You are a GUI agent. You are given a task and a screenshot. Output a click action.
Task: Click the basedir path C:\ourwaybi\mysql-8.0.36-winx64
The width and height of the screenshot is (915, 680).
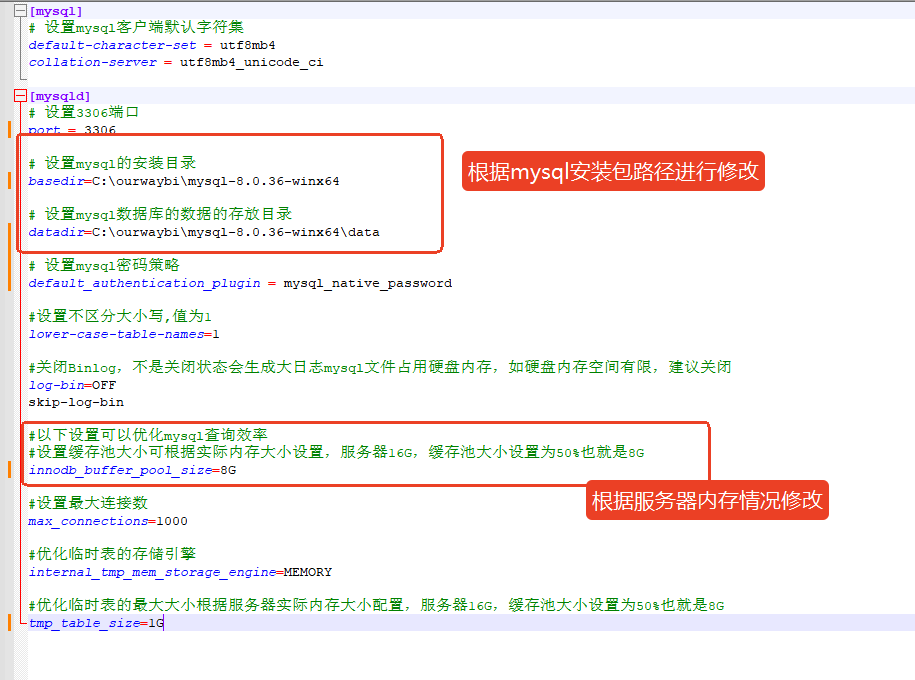216,181
